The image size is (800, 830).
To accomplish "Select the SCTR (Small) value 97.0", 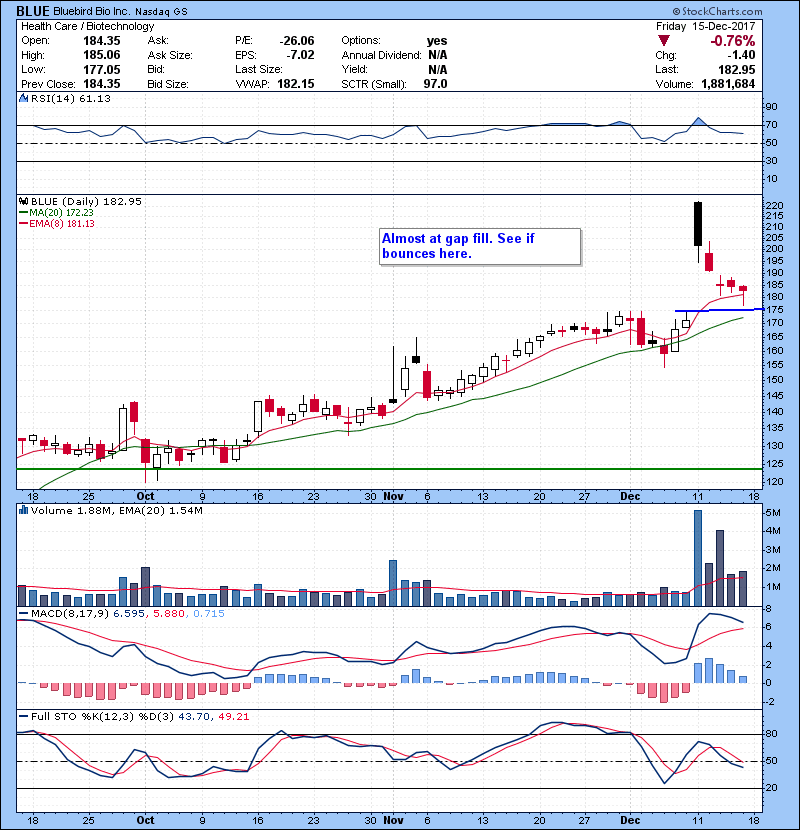I will pyautogui.click(x=435, y=84).
